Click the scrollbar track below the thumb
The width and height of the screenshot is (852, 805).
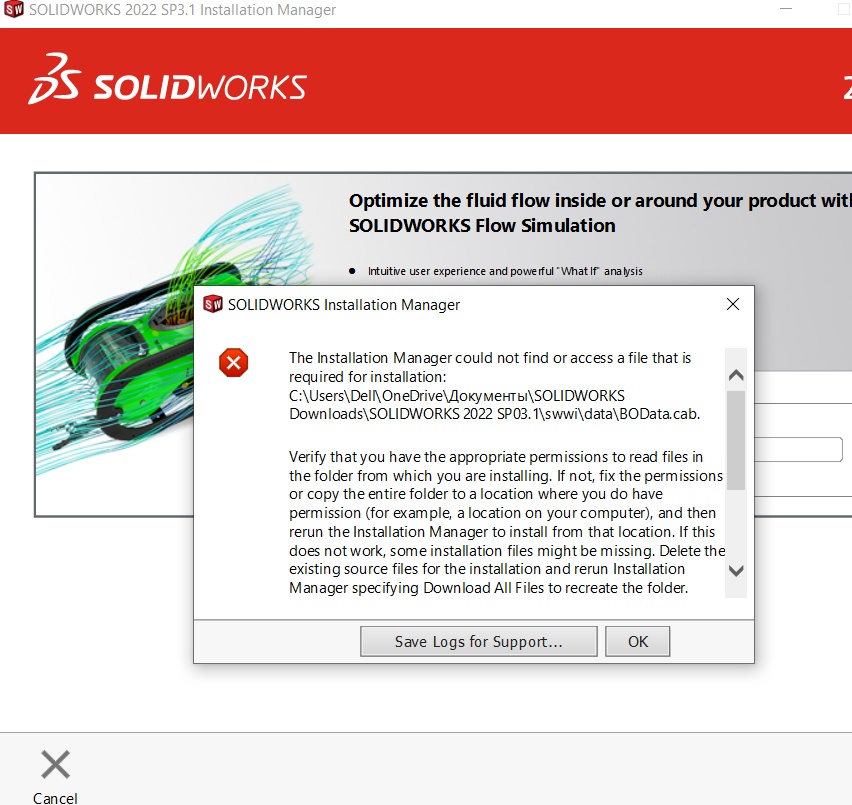(x=736, y=525)
